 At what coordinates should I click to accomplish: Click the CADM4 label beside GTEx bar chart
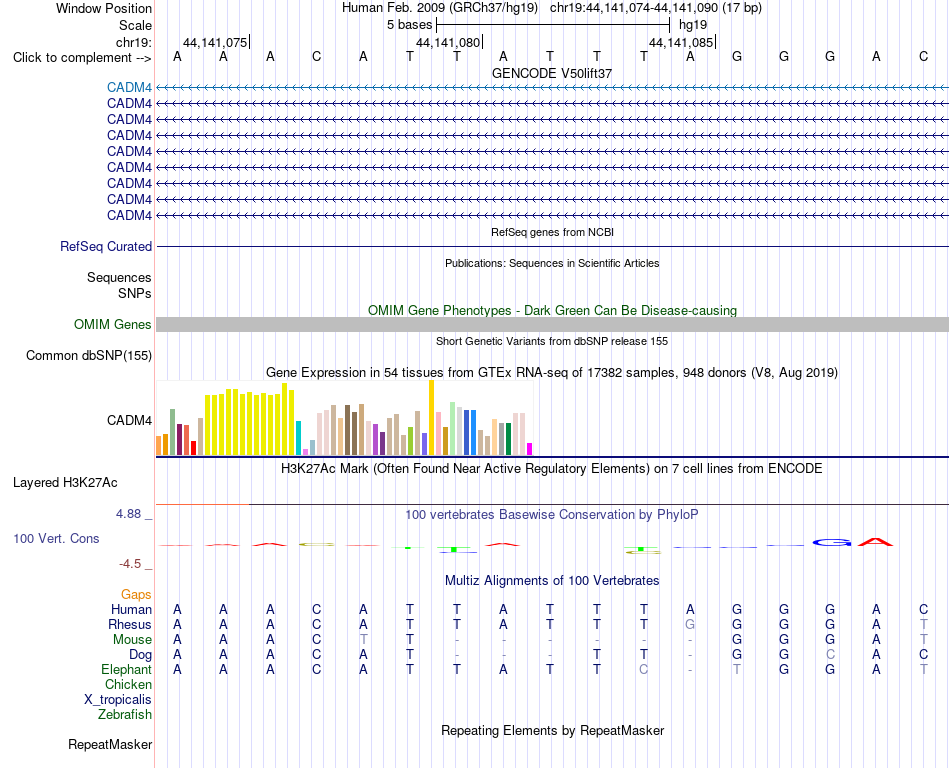point(129,420)
